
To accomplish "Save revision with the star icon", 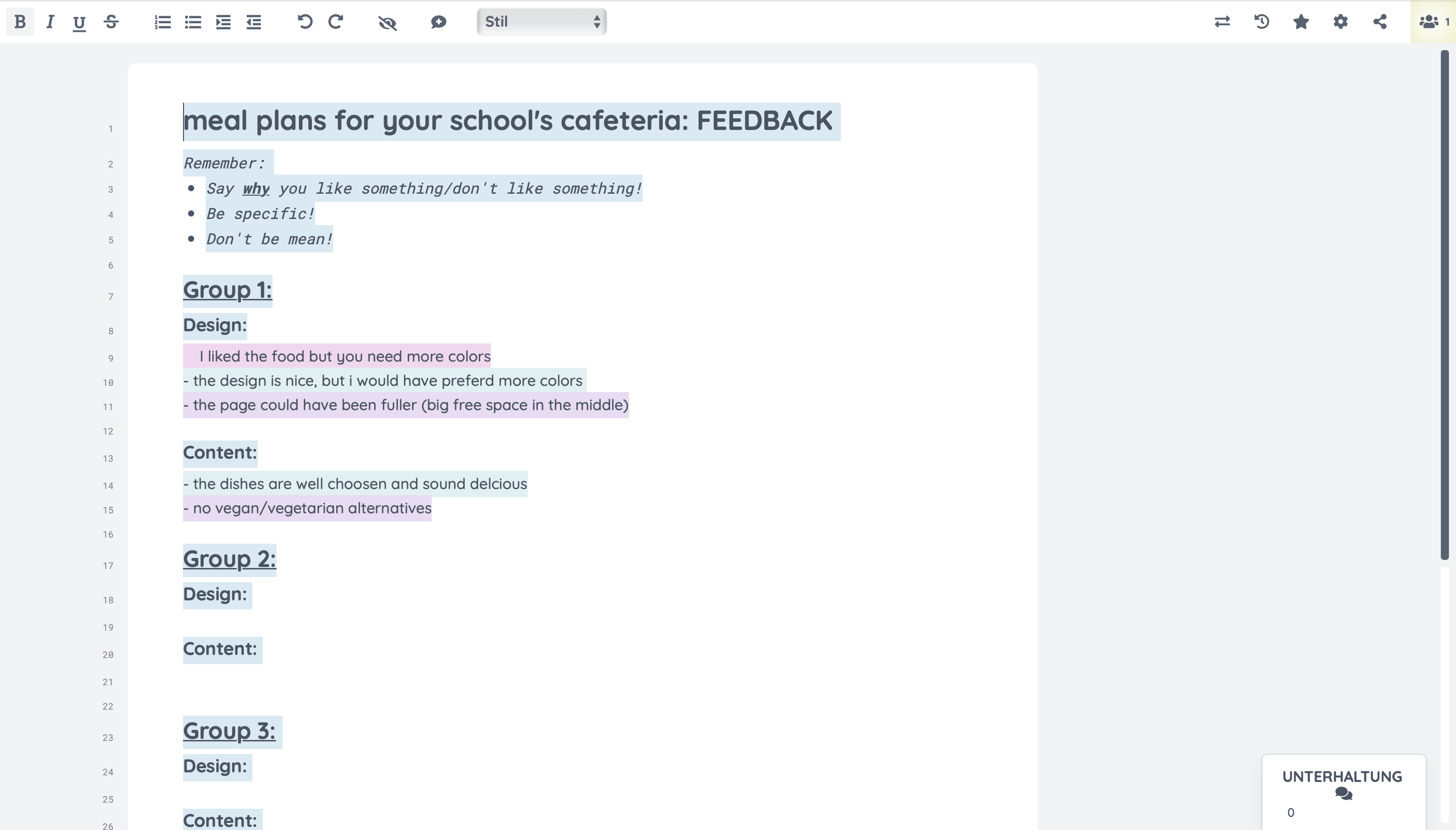I will 1301,22.
